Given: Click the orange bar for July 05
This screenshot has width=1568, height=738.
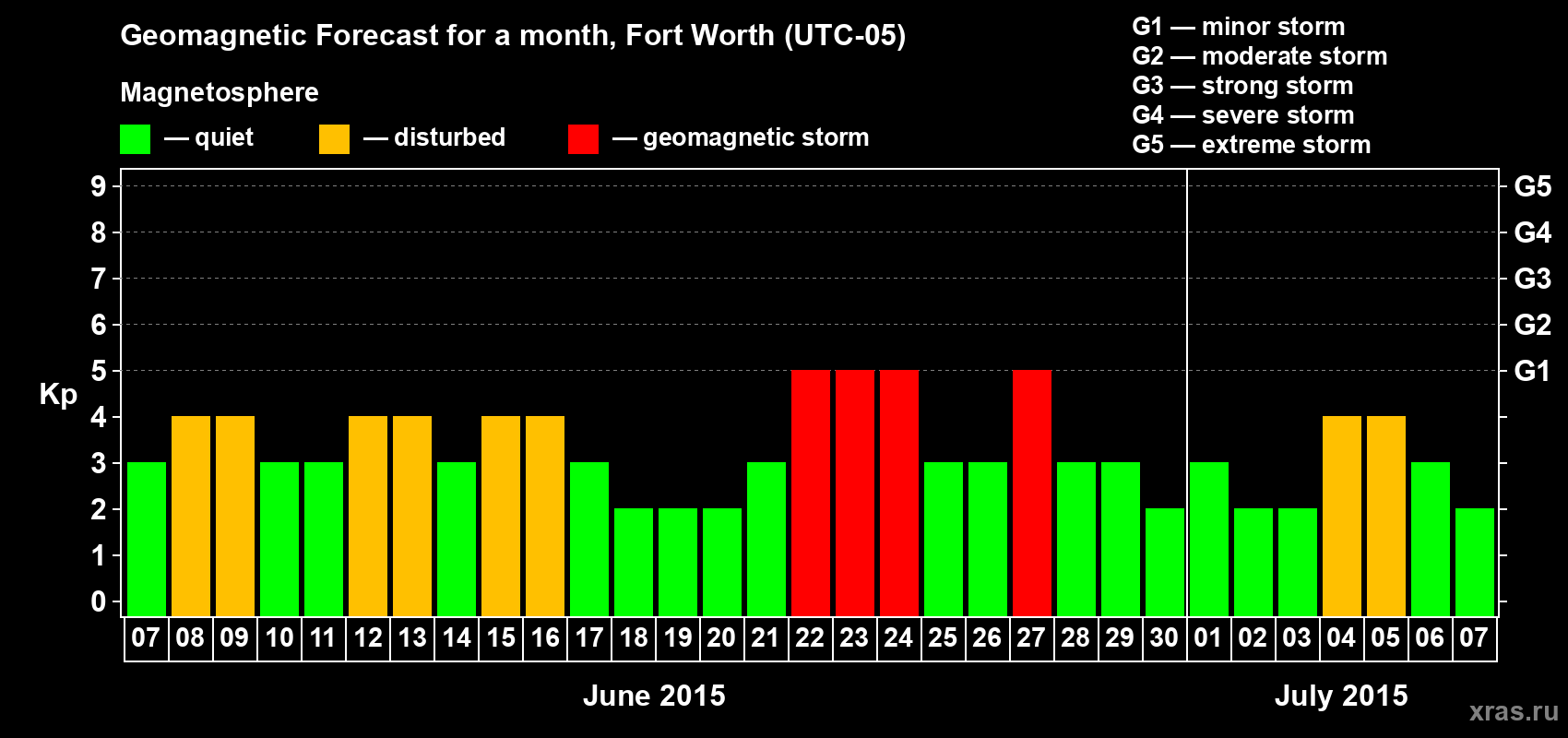Looking at the screenshot, I should coord(1386,517).
